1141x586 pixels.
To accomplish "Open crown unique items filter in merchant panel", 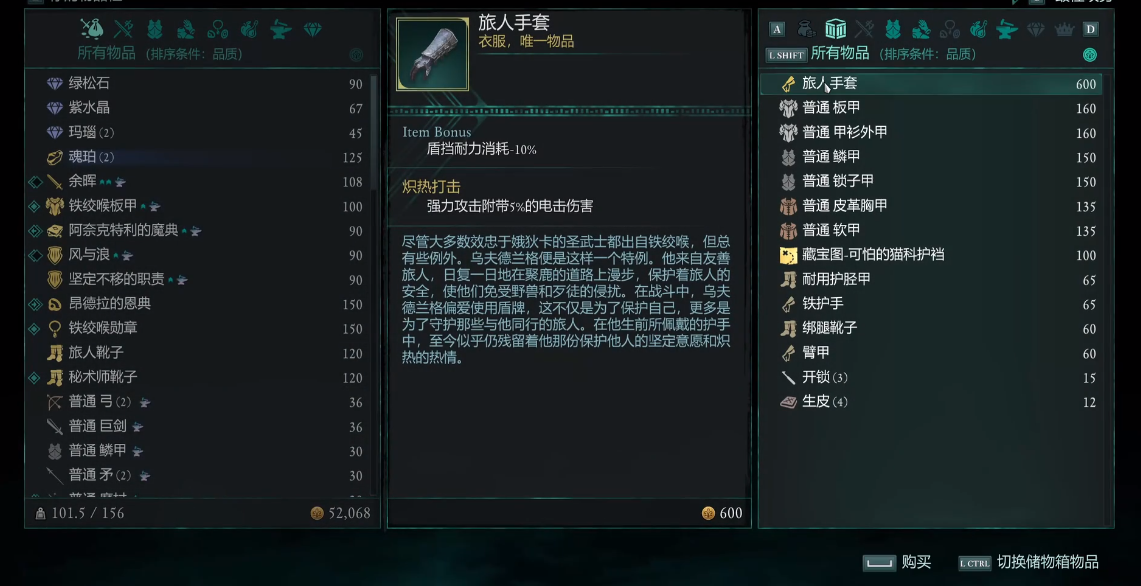I will (1064, 29).
